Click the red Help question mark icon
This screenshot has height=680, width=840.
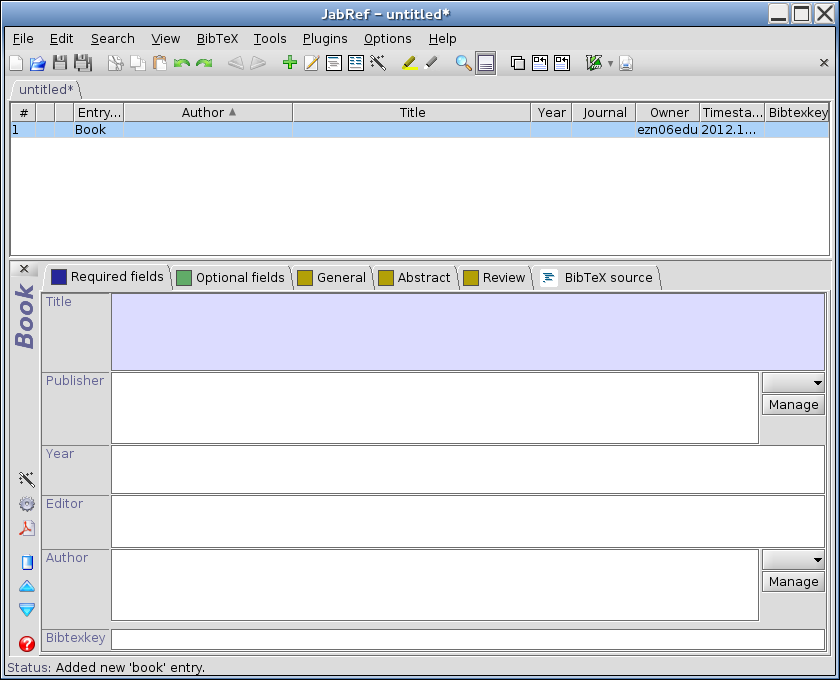(x=27, y=644)
